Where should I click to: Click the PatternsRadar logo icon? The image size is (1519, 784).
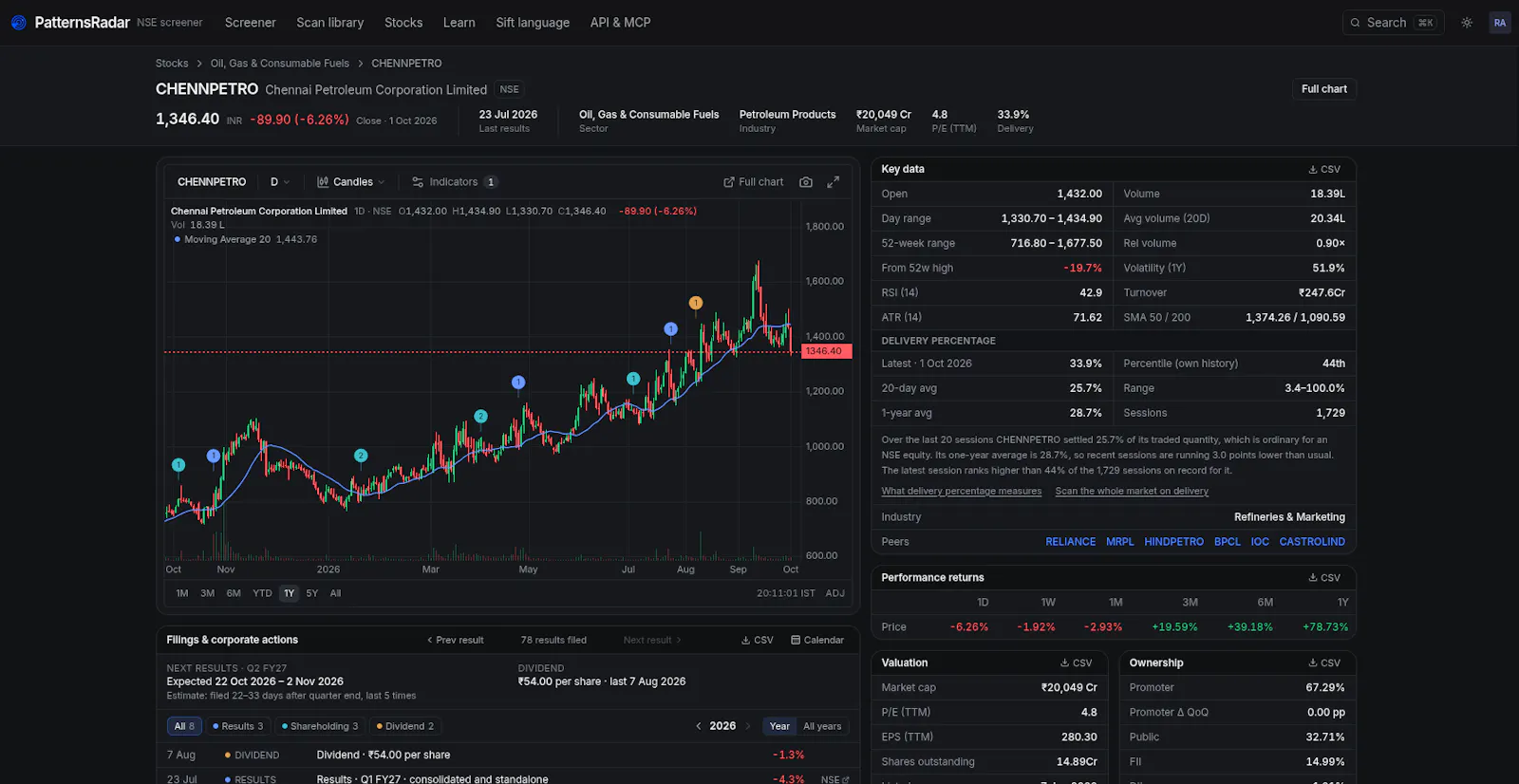[x=18, y=23]
